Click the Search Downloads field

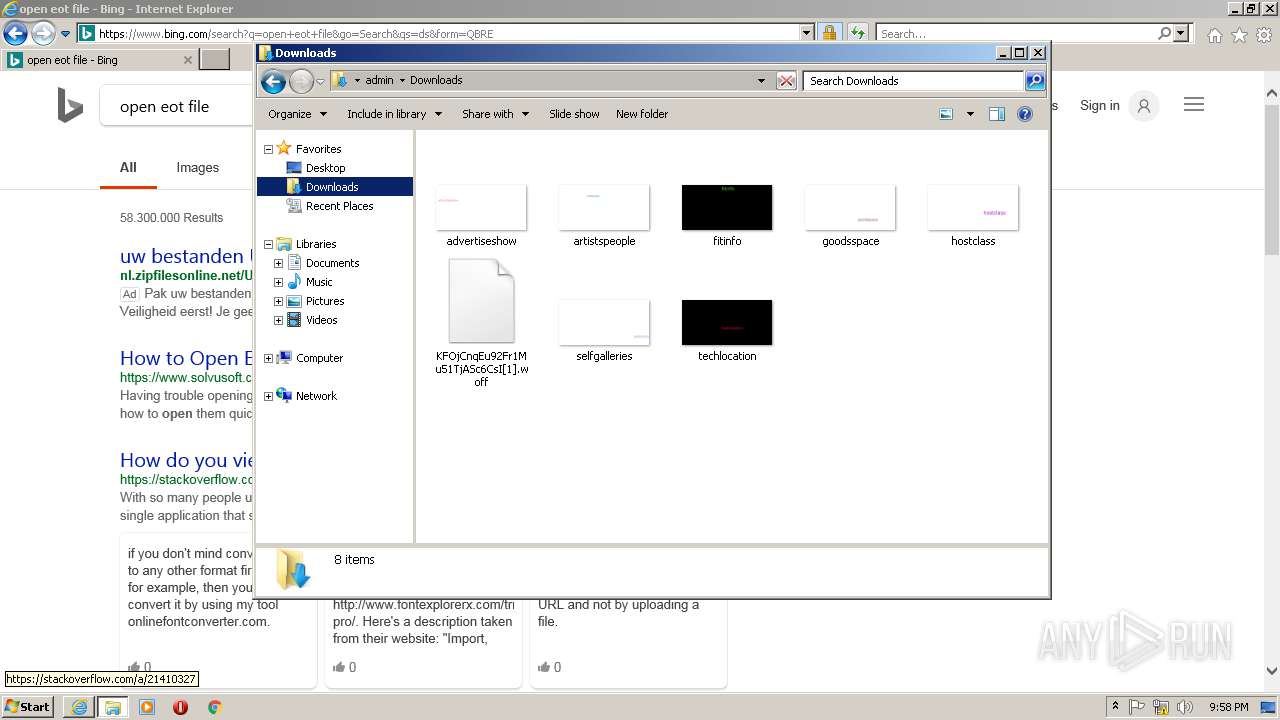pyautogui.click(x=914, y=80)
